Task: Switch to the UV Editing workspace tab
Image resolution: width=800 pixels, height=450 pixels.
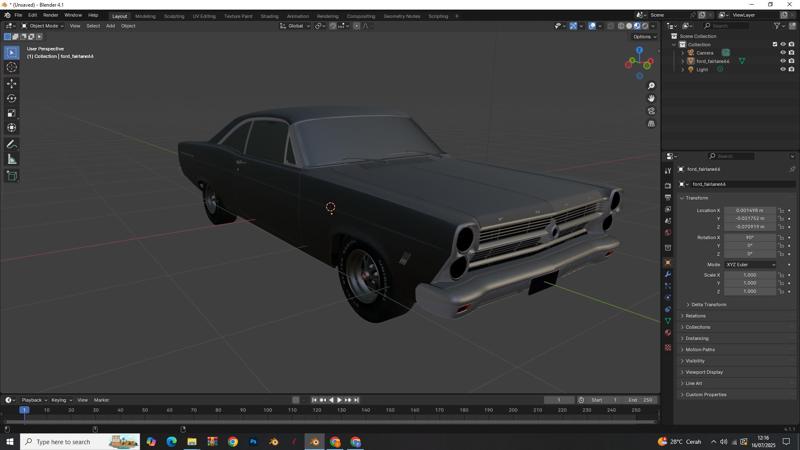Action: pyautogui.click(x=204, y=16)
